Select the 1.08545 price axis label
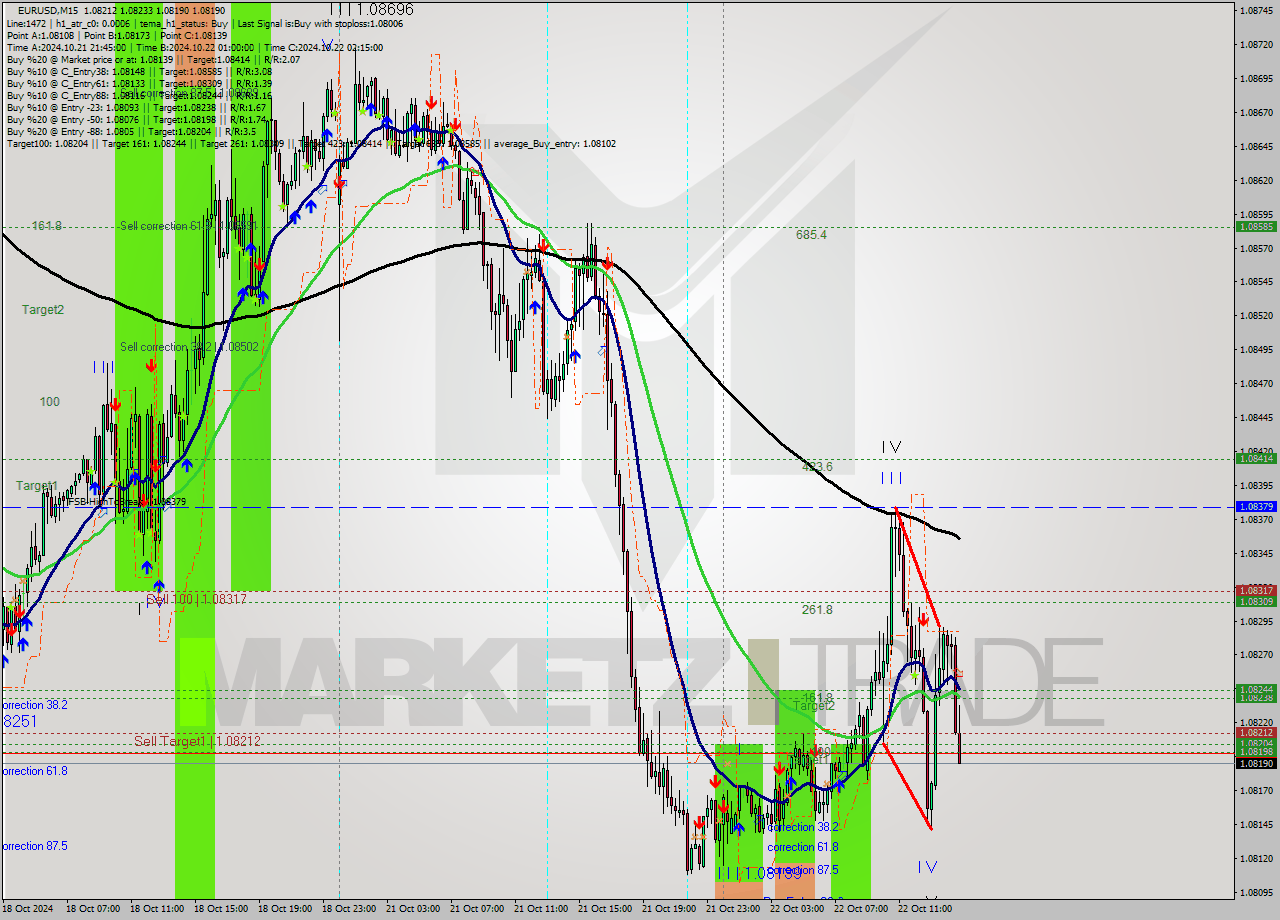 [x=1256, y=282]
